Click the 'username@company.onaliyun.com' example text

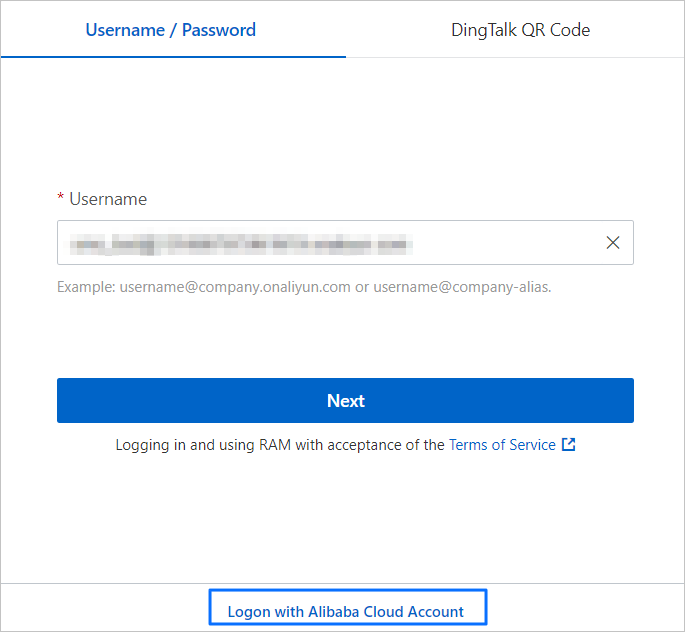coord(235,287)
